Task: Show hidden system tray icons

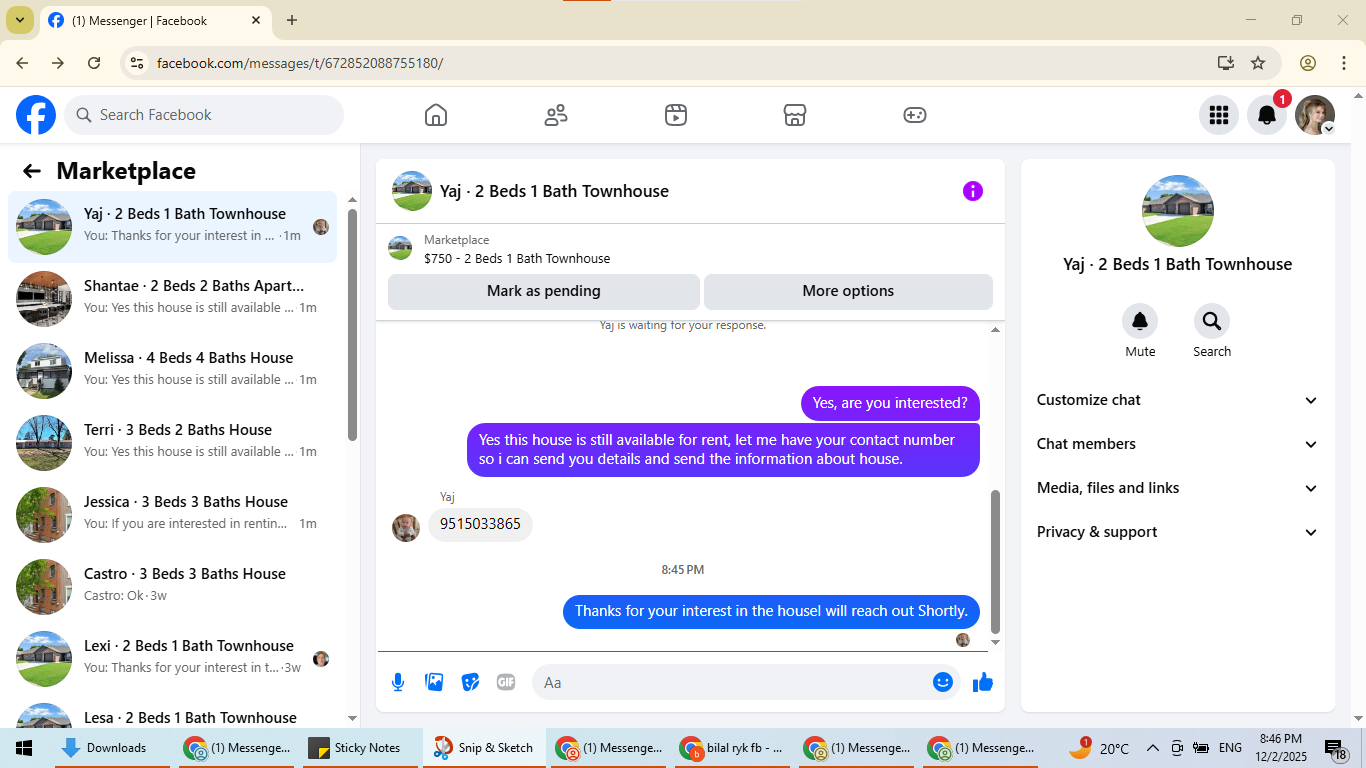Action: tap(1152, 748)
